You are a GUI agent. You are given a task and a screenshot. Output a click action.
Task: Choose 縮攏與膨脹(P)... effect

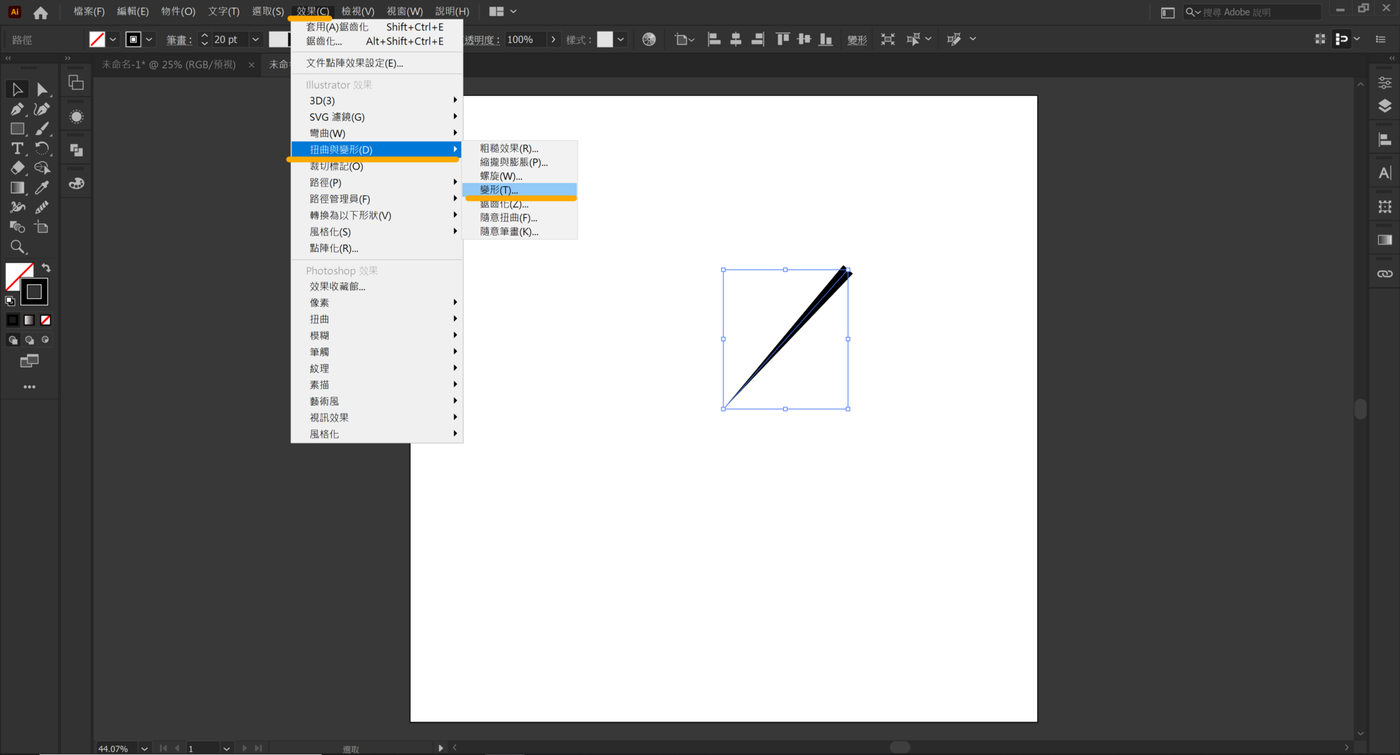(520, 162)
